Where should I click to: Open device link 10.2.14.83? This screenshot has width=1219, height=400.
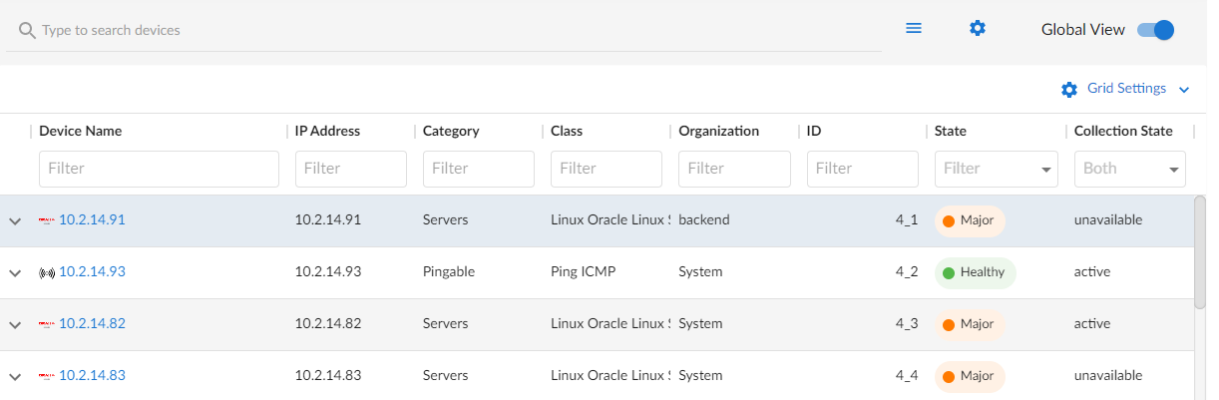pyautogui.click(x=92, y=376)
